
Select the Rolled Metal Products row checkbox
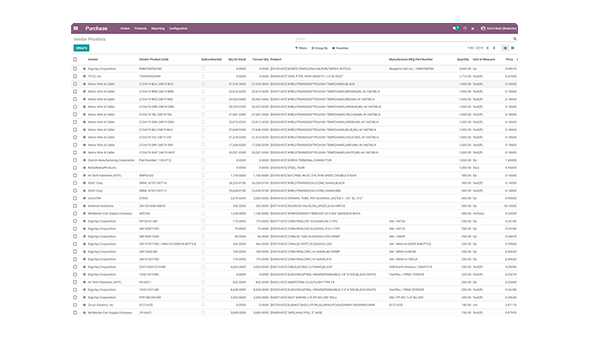(x=75, y=168)
